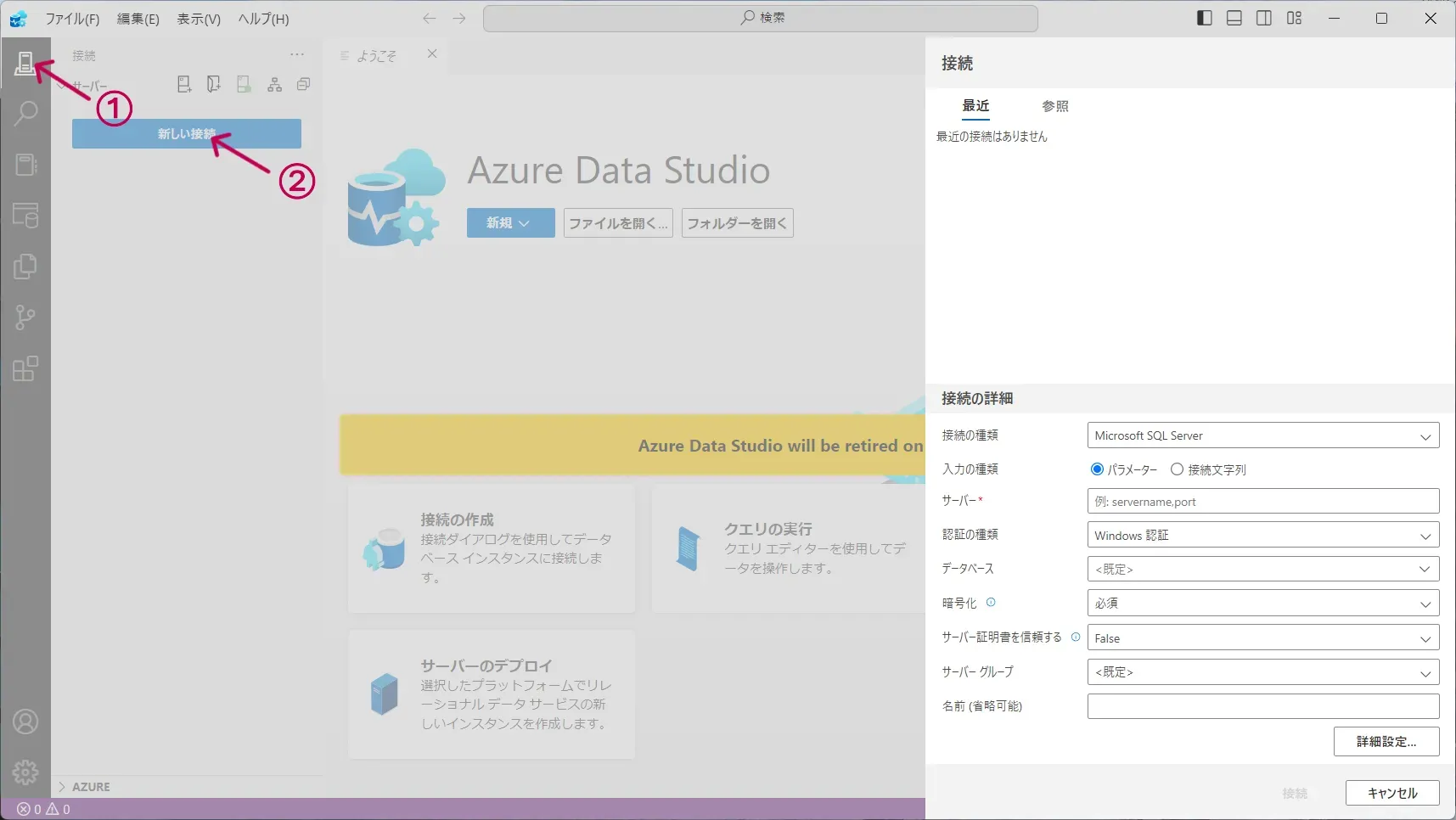This screenshot has width=1456, height=820.
Task: Open the Manage gear icon
Action: click(x=25, y=772)
